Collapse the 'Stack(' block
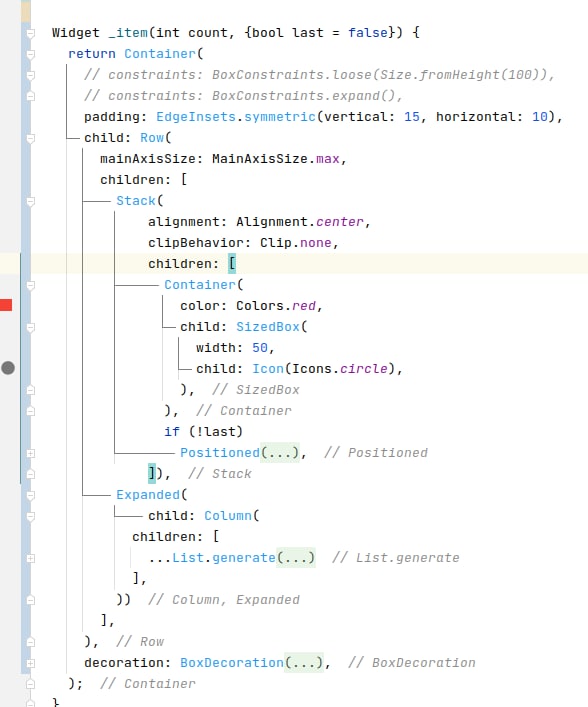 (30, 202)
